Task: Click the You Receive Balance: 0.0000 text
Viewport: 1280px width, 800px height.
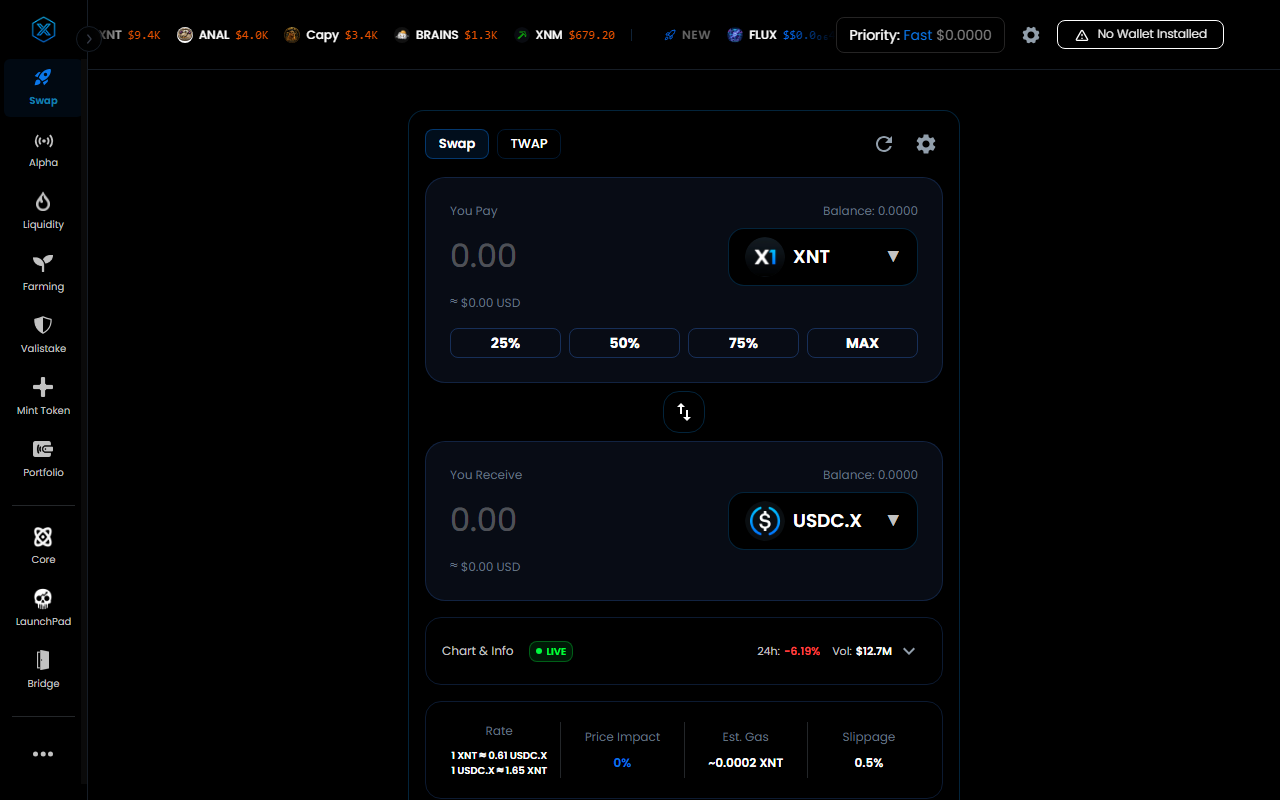Action: (870, 475)
